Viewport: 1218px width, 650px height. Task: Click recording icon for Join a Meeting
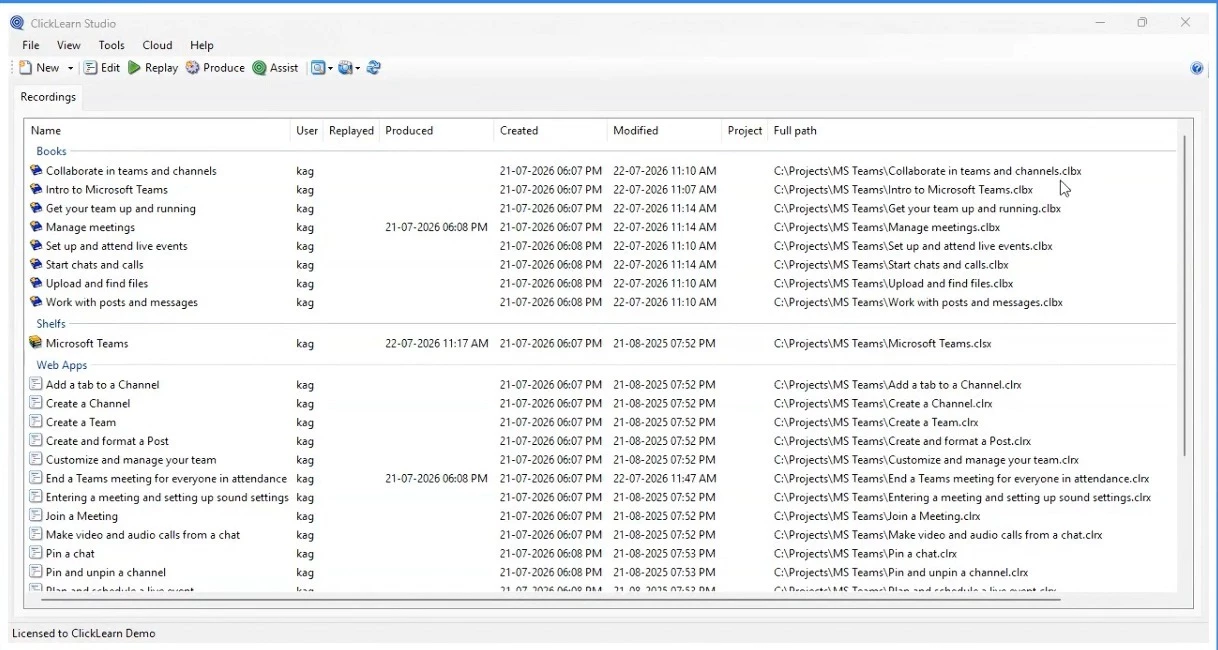tap(36, 516)
